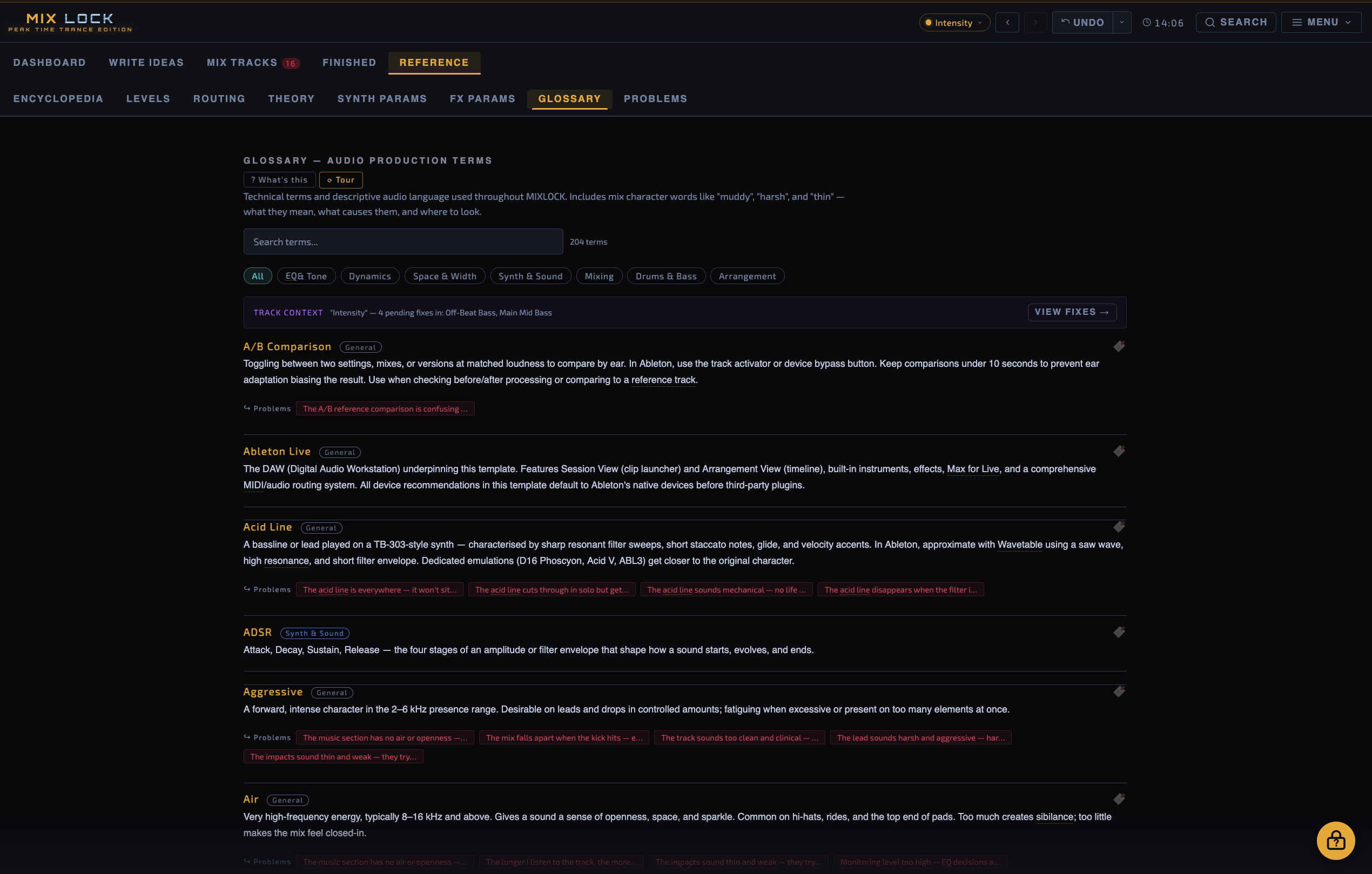Click the View Fixes button
Screen dimensions: 1372x874
[1071, 312]
